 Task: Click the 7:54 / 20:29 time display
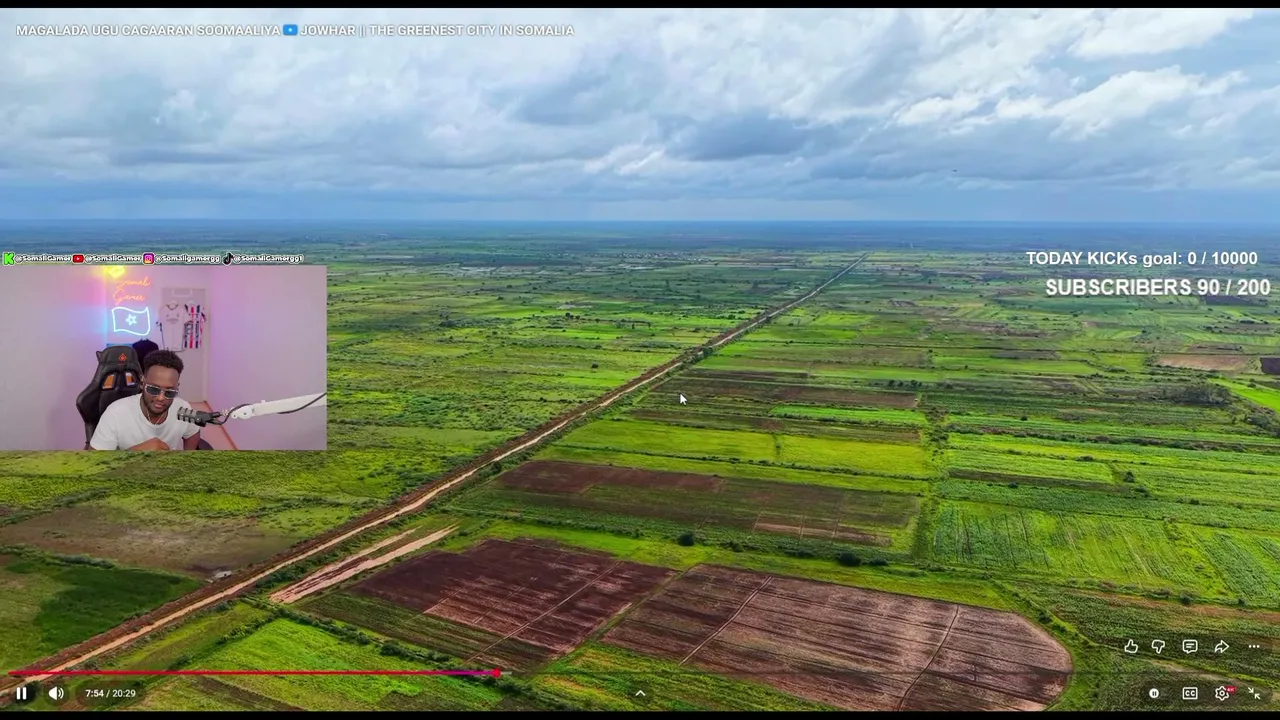point(110,693)
